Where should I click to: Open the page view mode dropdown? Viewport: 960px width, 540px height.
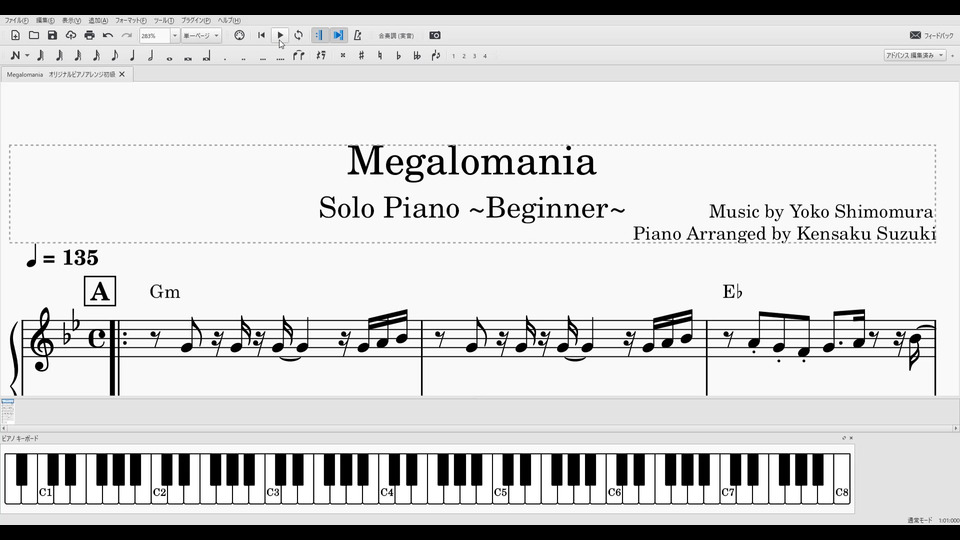[201, 36]
